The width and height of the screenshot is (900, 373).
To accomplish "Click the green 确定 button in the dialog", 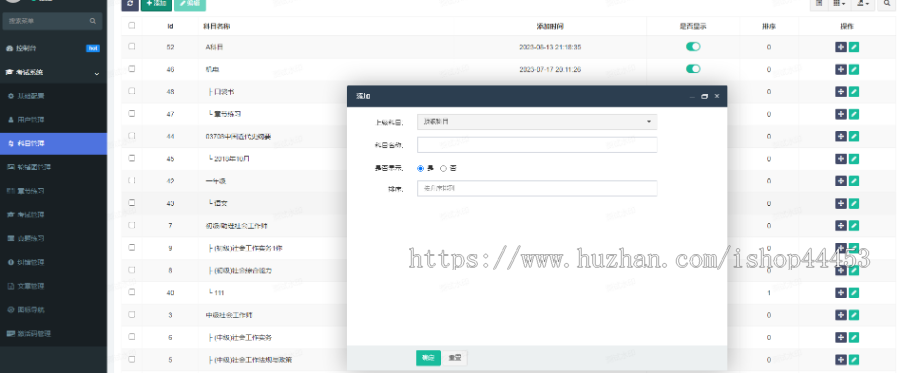I will click(428, 358).
